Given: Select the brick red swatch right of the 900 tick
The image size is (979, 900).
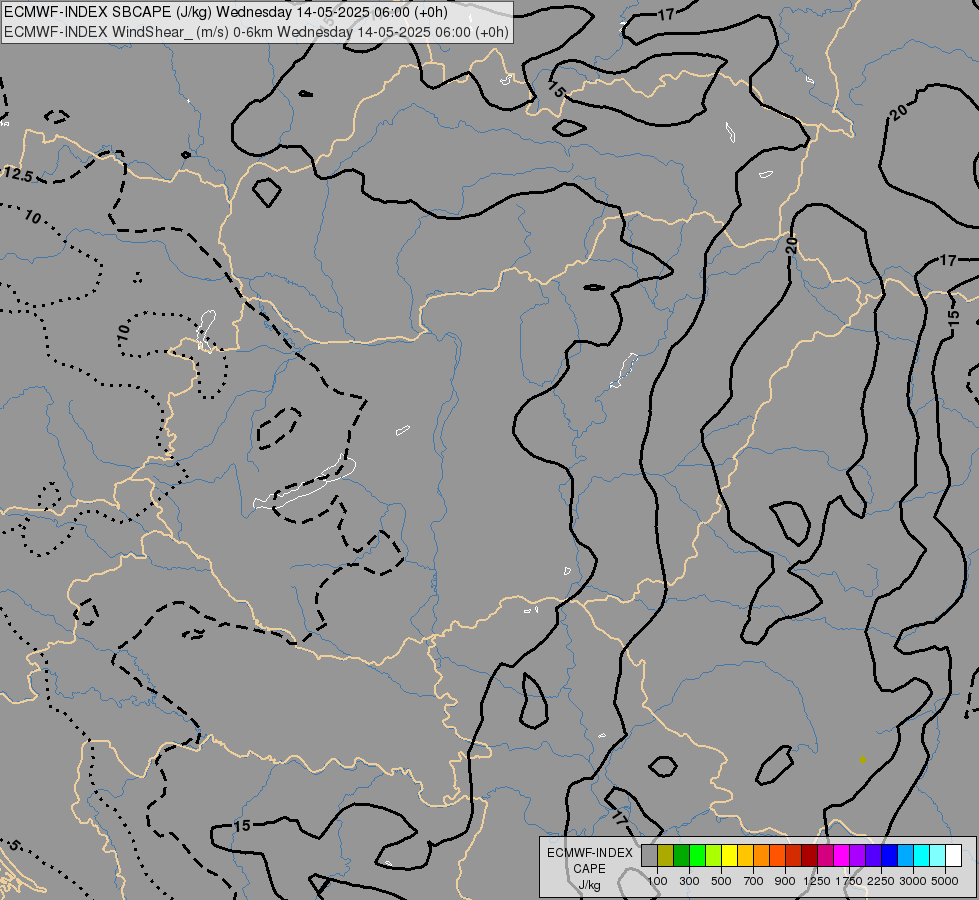Looking at the screenshot, I should (x=794, y=856).
